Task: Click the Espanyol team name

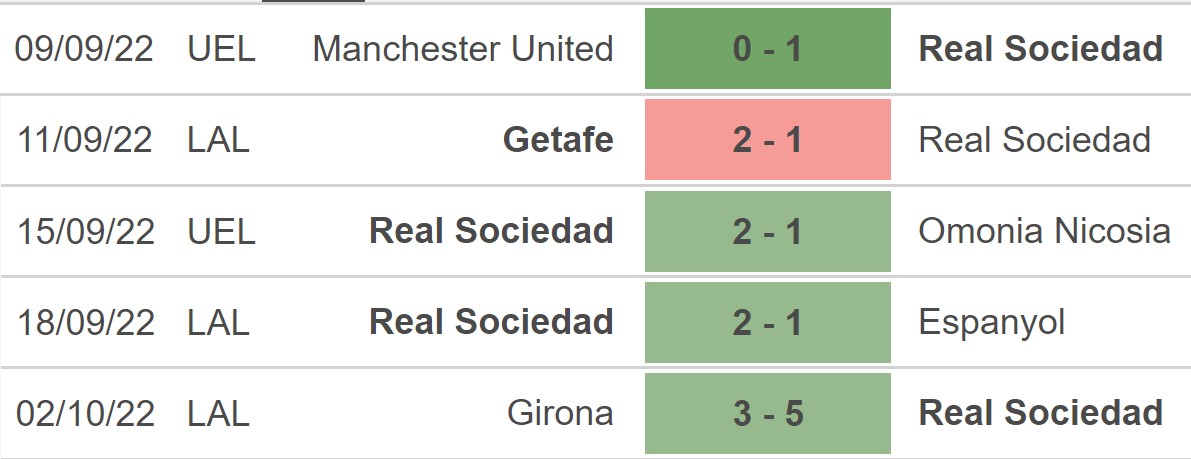Action: pos(991,322)
